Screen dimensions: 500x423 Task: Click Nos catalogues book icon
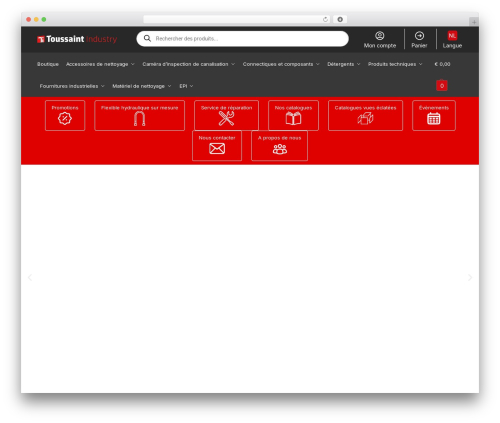coord(293,118)
